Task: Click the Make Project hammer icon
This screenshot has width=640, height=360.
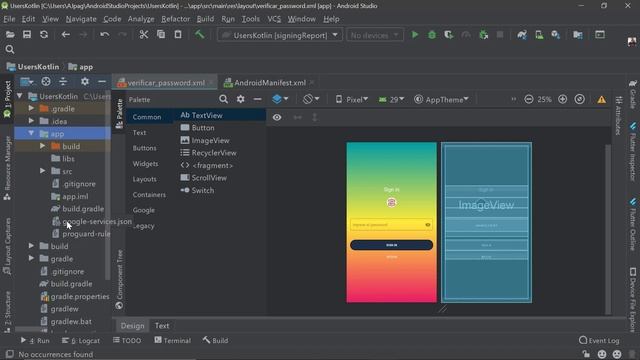Action: pyautogui.click(x=199, y=35)
